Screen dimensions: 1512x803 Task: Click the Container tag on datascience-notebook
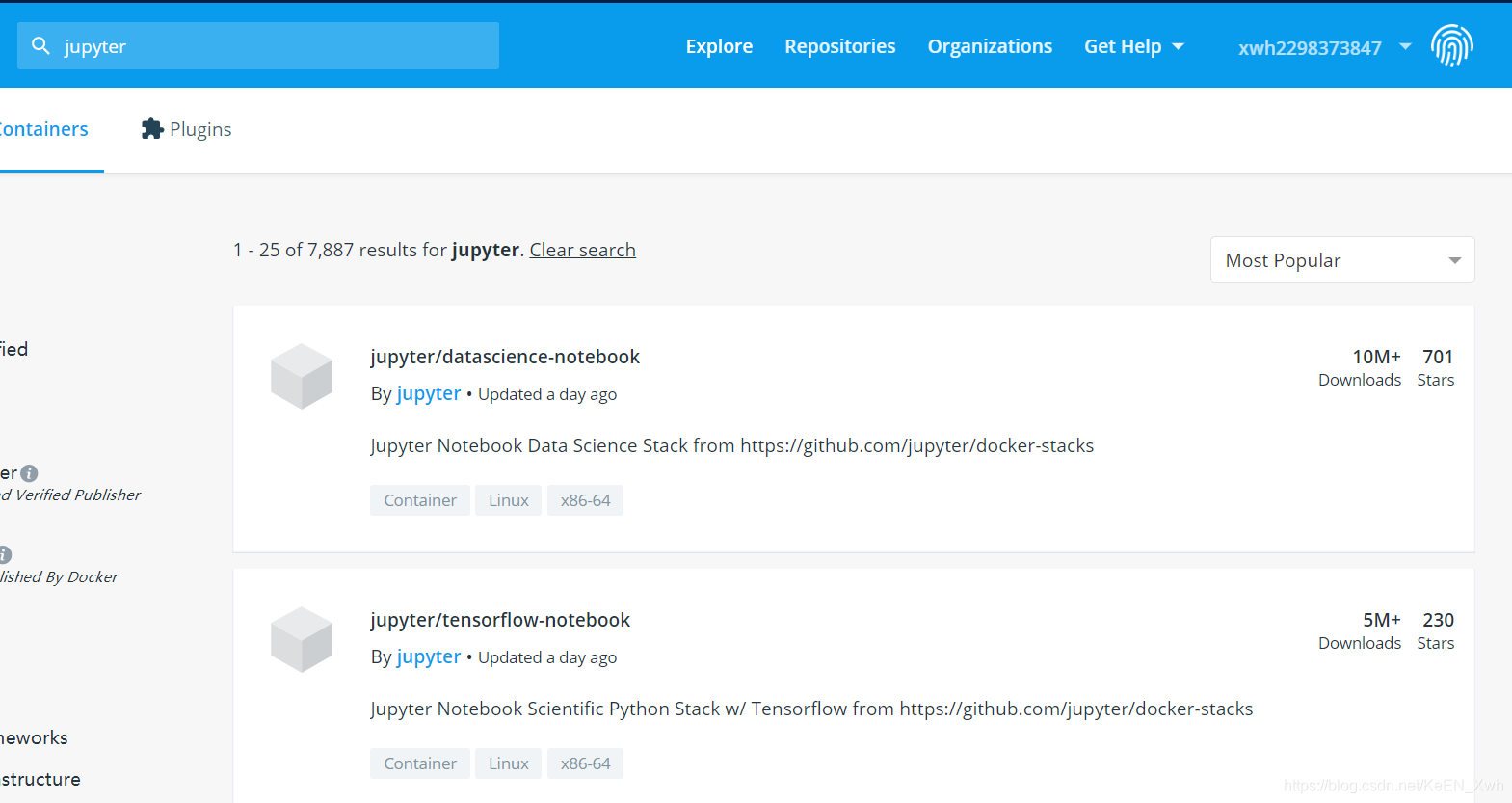point(420,500)
